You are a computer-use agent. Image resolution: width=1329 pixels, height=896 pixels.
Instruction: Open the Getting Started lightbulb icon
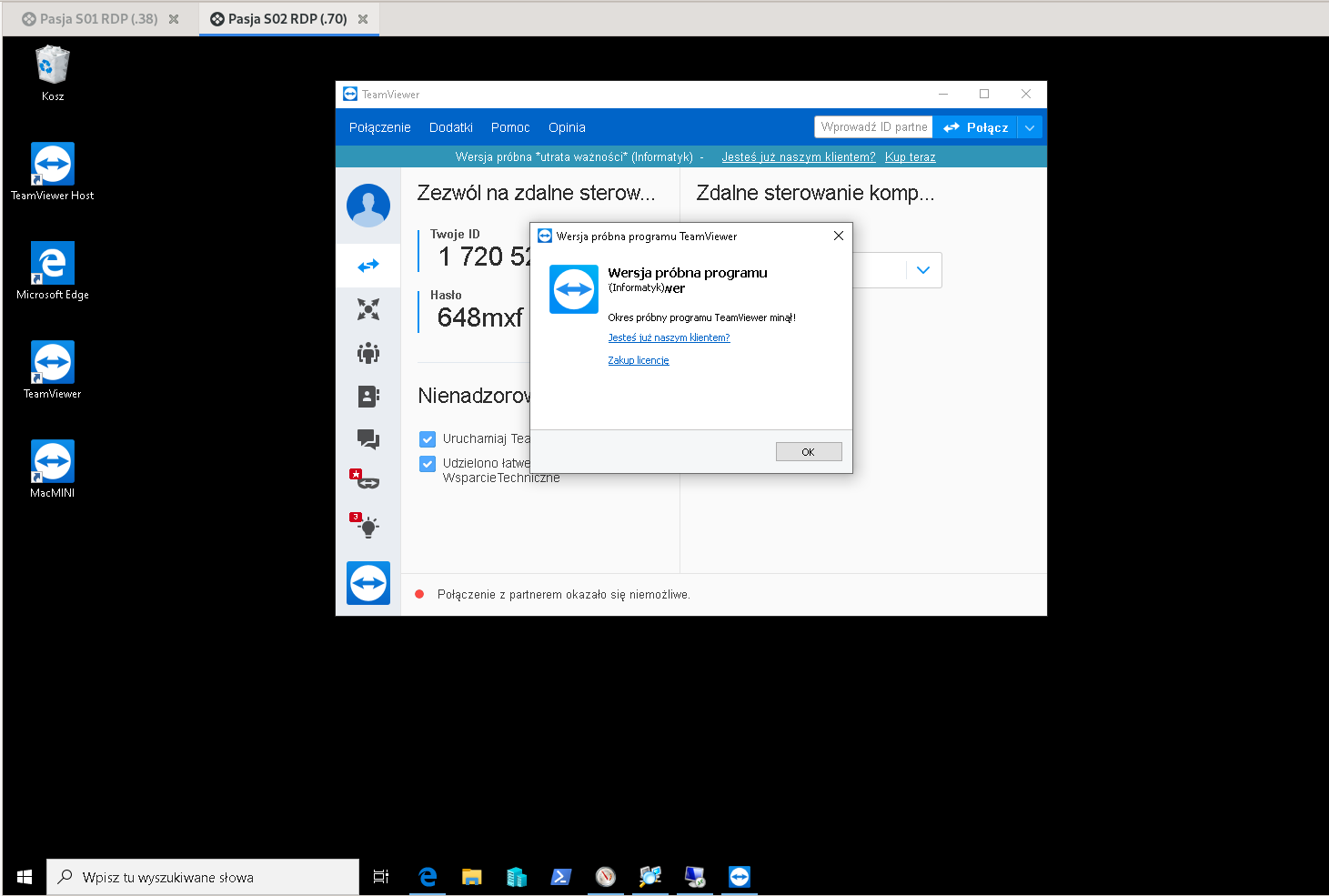coord(365,525)
